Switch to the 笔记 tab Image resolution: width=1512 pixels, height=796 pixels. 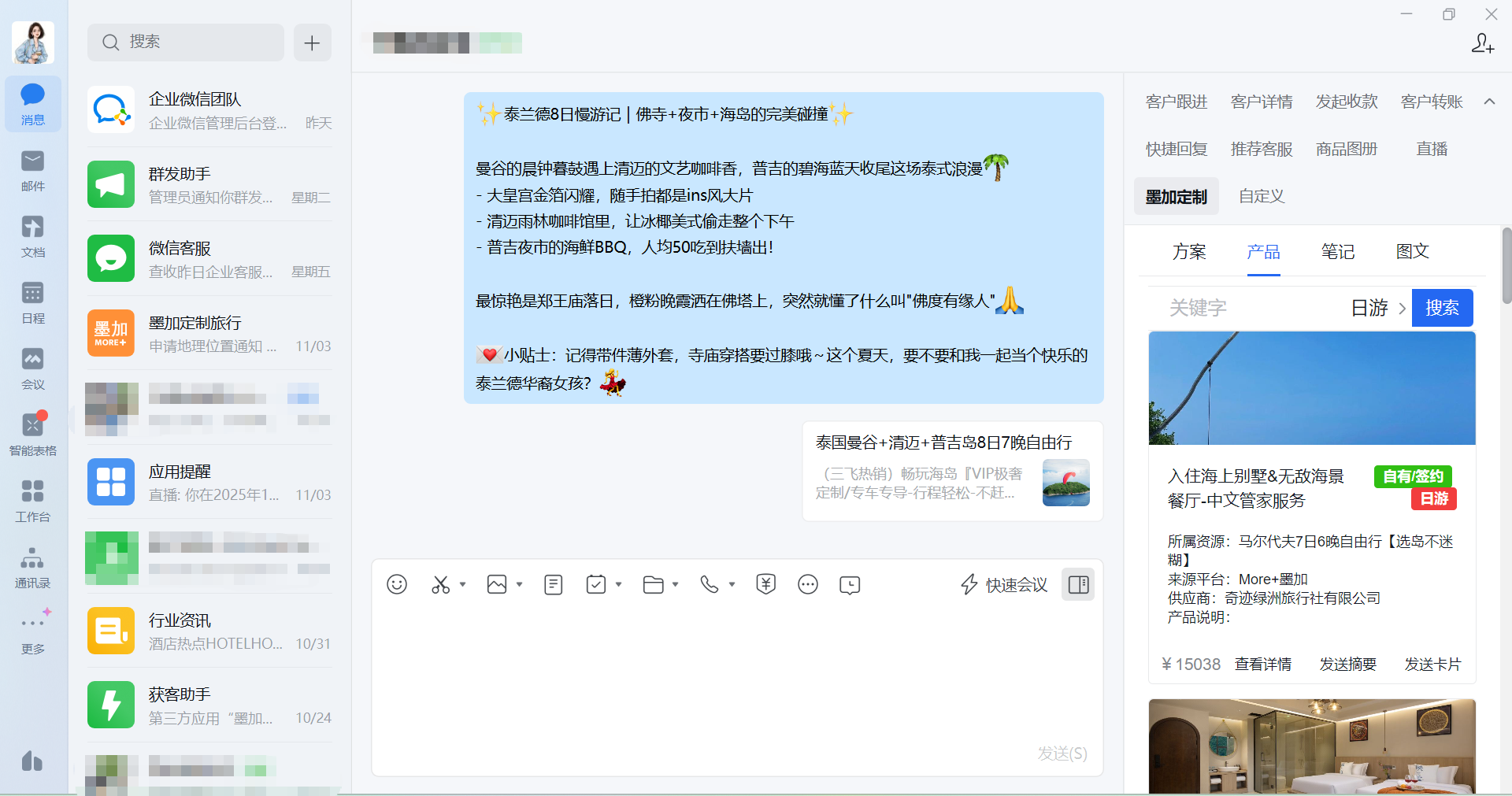click(x=1338, y=252)
